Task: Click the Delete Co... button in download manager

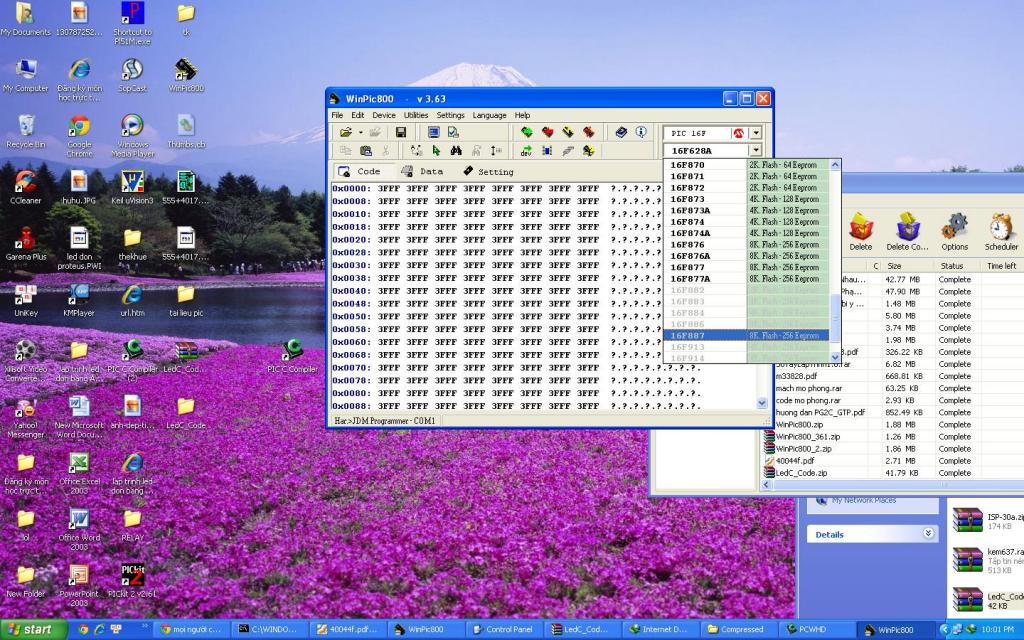Action: click(907, 232)
